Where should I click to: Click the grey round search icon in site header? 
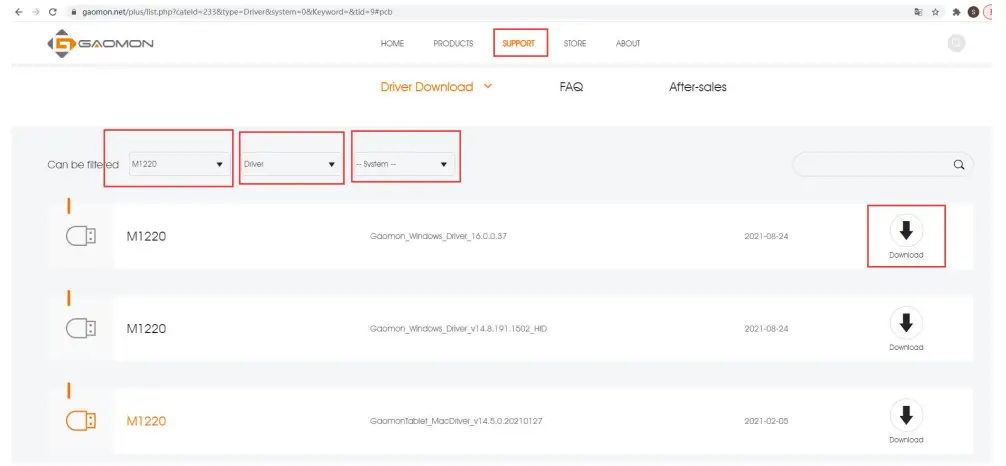pos(956,43)
